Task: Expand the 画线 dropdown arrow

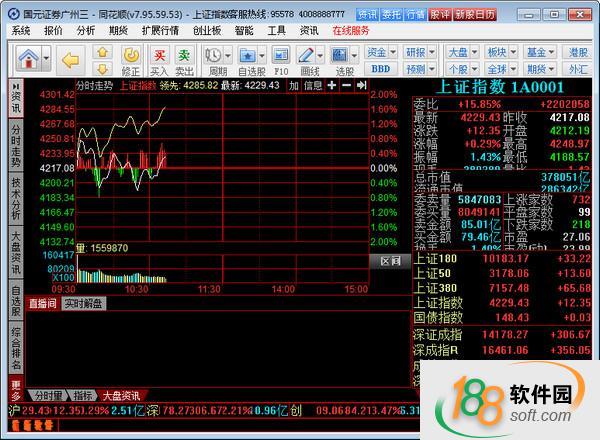Action: pyautogui.click(x=320, y=56)
